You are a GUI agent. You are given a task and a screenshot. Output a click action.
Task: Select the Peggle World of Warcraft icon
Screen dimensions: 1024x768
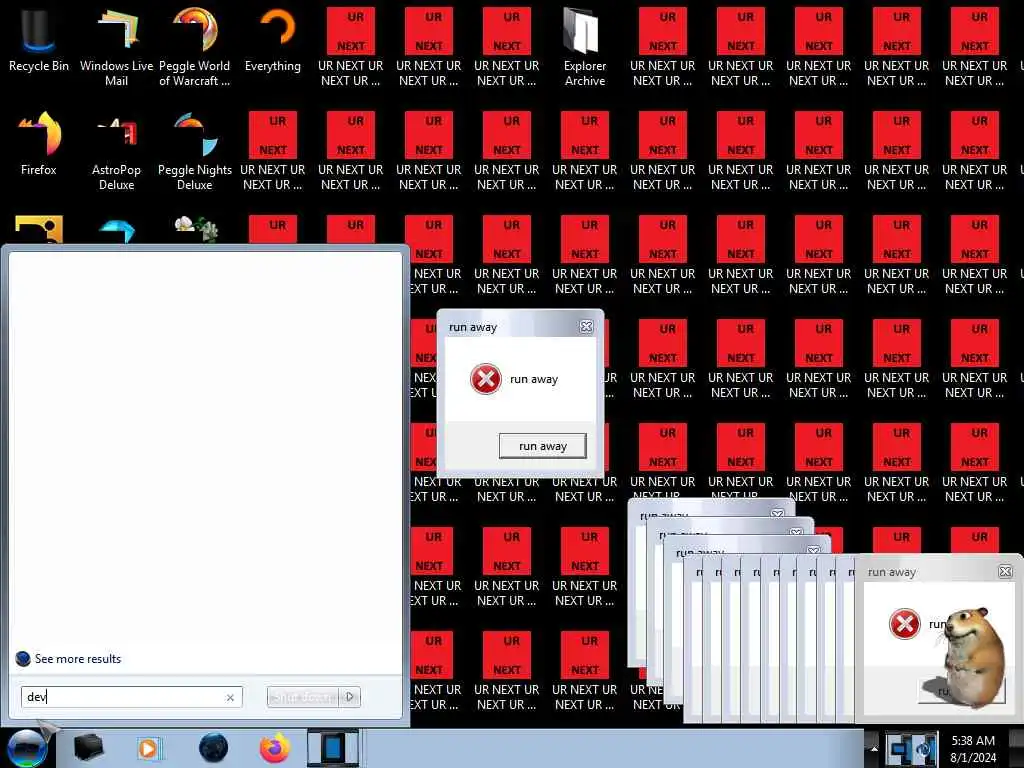[x=195, y=46]
